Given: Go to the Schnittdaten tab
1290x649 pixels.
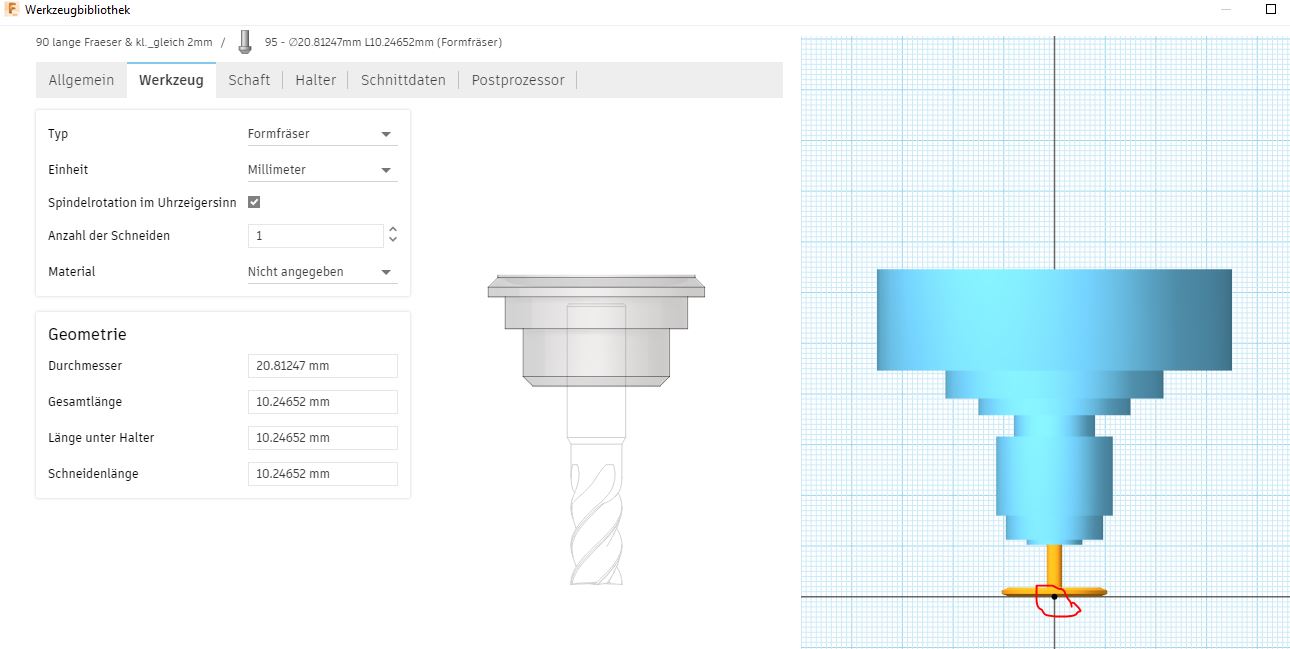Looking at the screenshot, I should pos(403,80).
